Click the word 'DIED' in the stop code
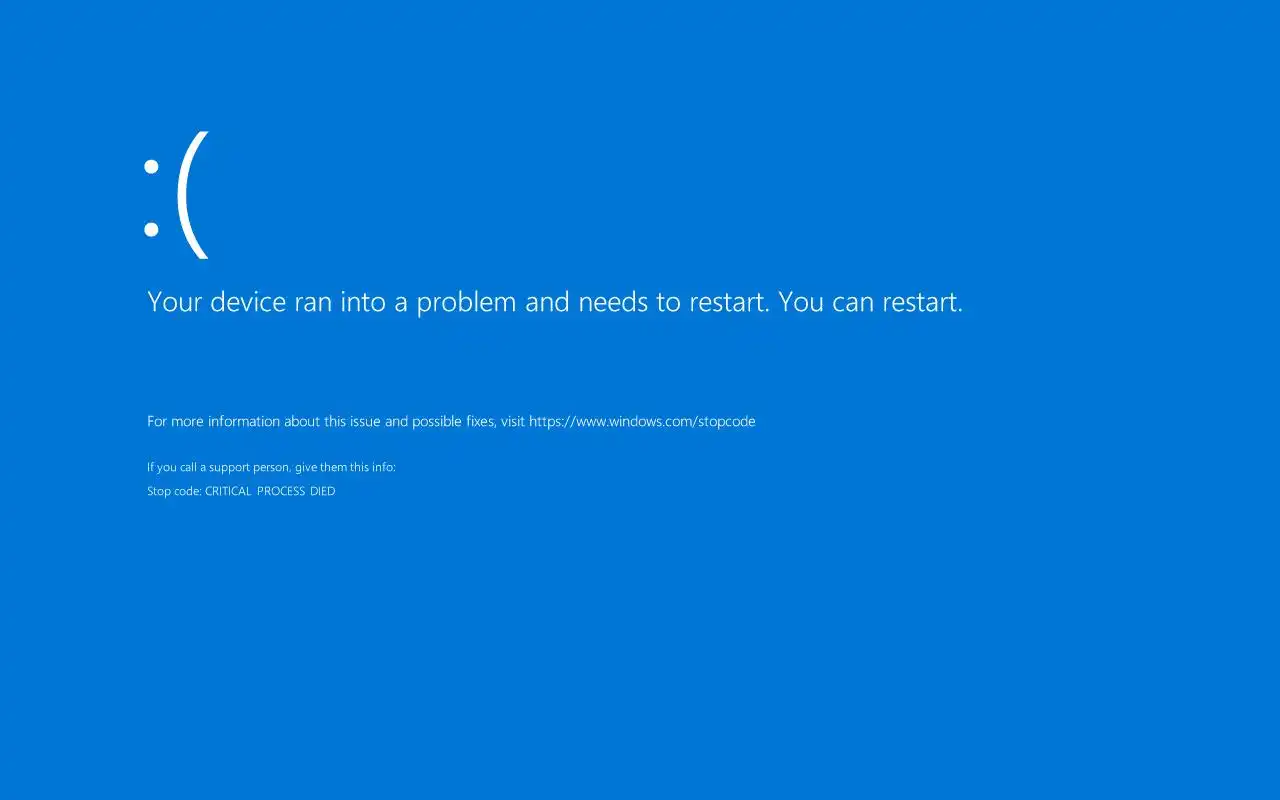The height and width of the screenshot is (800, 1280). (x=323, y=492)
